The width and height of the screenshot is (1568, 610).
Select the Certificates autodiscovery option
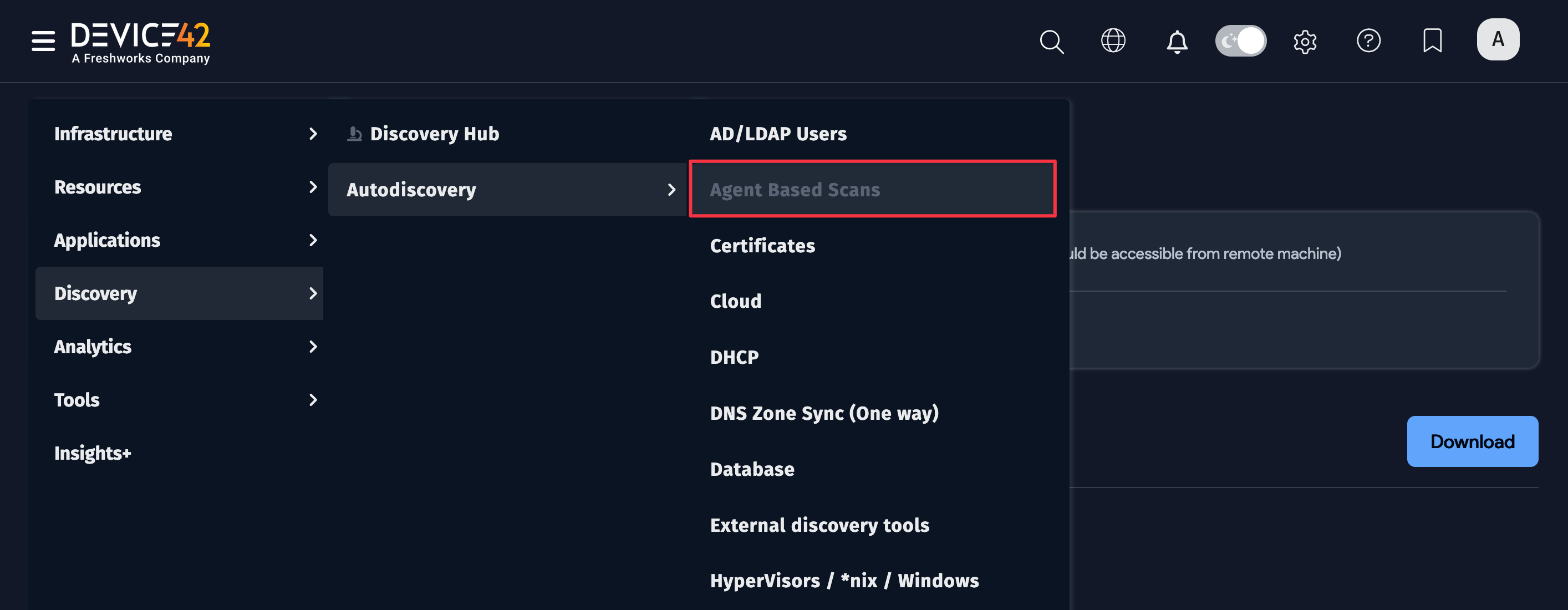tap(762, 246)
